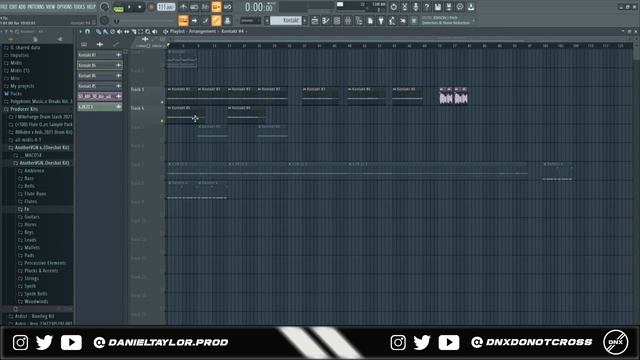The width and height of the screenshot is (640, 360).
Task: Toggle the metronome button
Action: click(183, 7)
